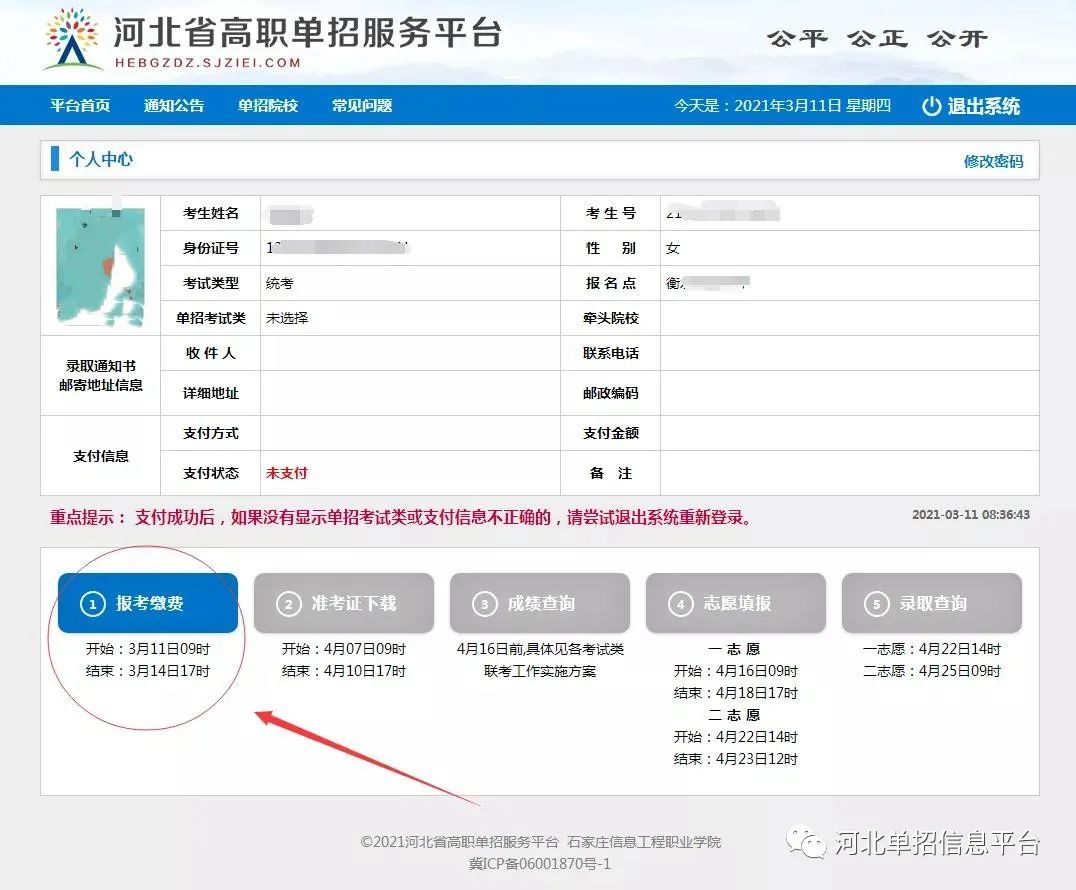Click the power icon beside 退出系统
Image resolution: width=1076 pixels, height=890 pixels.
tap(931, 106)
